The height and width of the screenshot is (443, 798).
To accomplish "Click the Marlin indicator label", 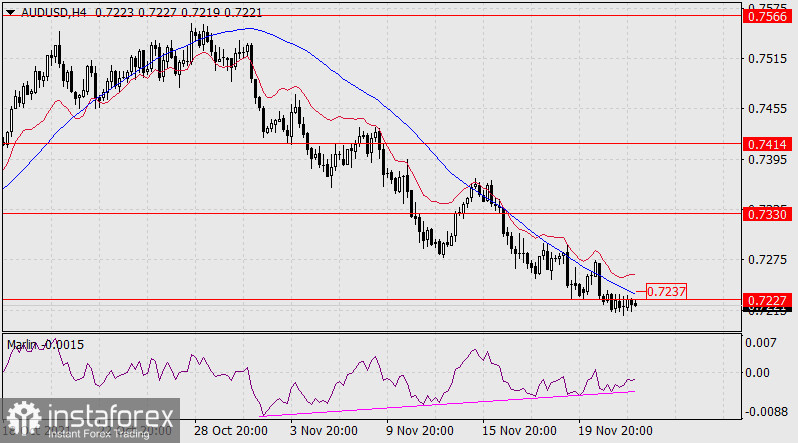I will point(27,345).
